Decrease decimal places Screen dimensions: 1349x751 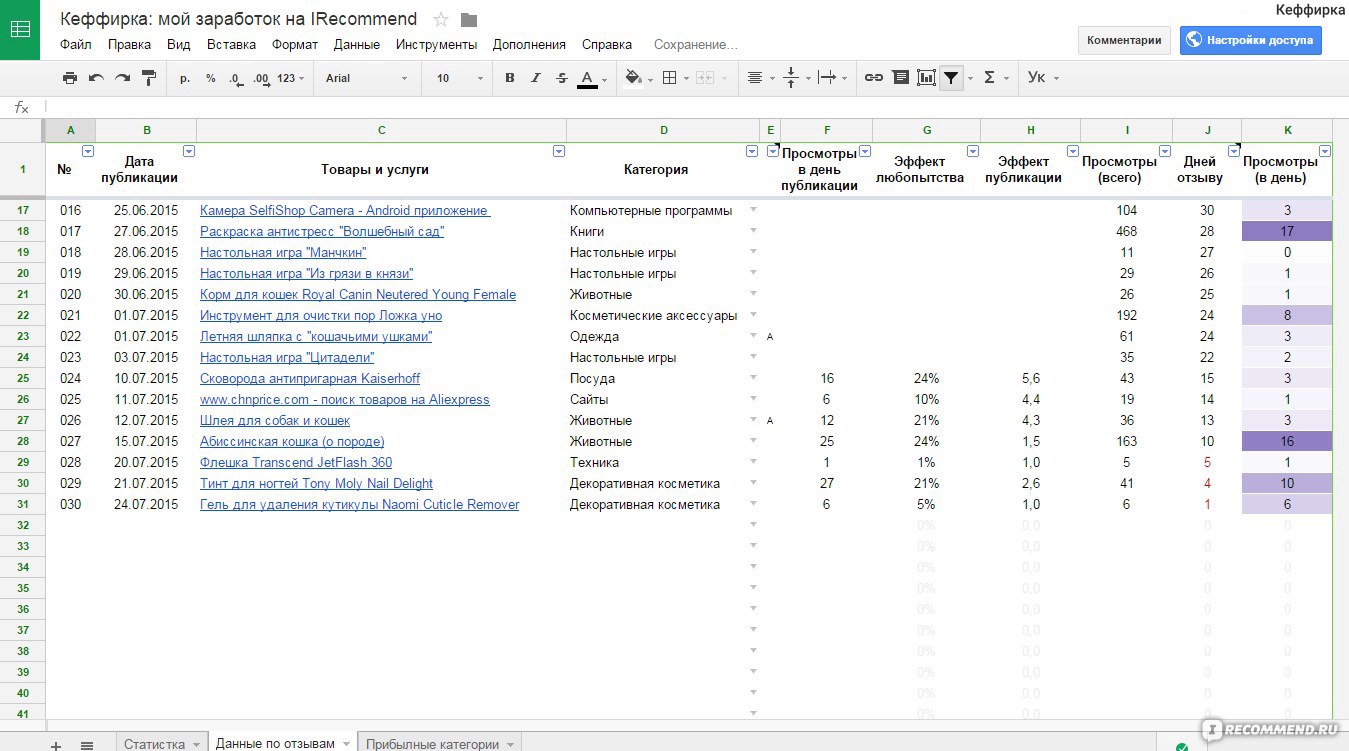pyautogui.click(x=236, y=78)
